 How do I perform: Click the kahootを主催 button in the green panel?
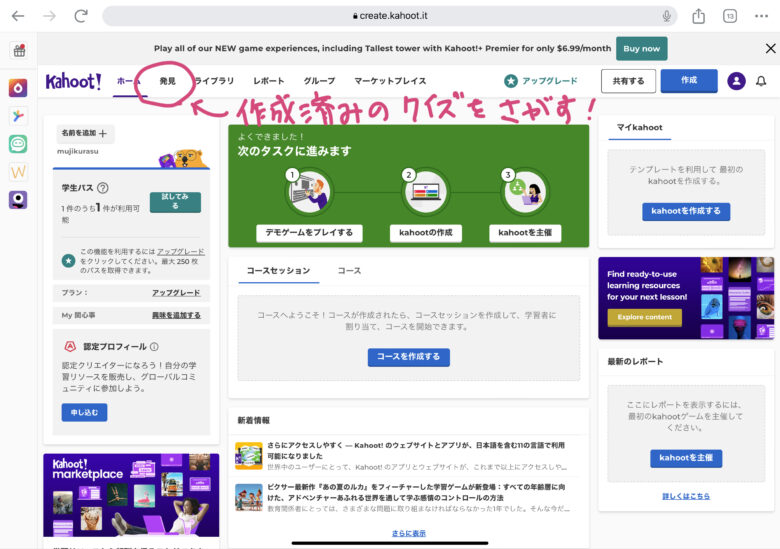tap(525, 232)
